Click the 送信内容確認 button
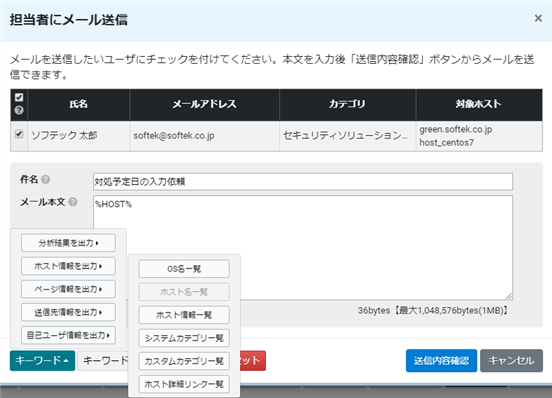552x398 pixels. click(441, 360)
